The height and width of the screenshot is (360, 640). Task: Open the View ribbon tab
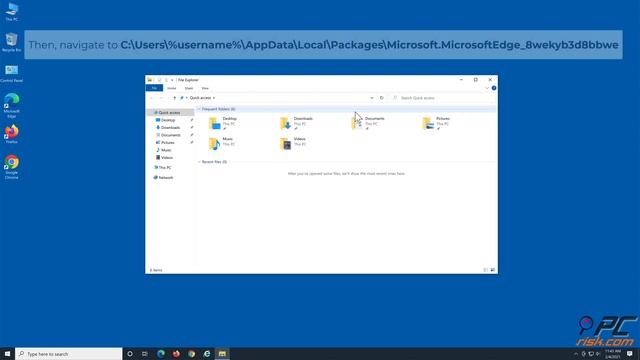[205, 88]
